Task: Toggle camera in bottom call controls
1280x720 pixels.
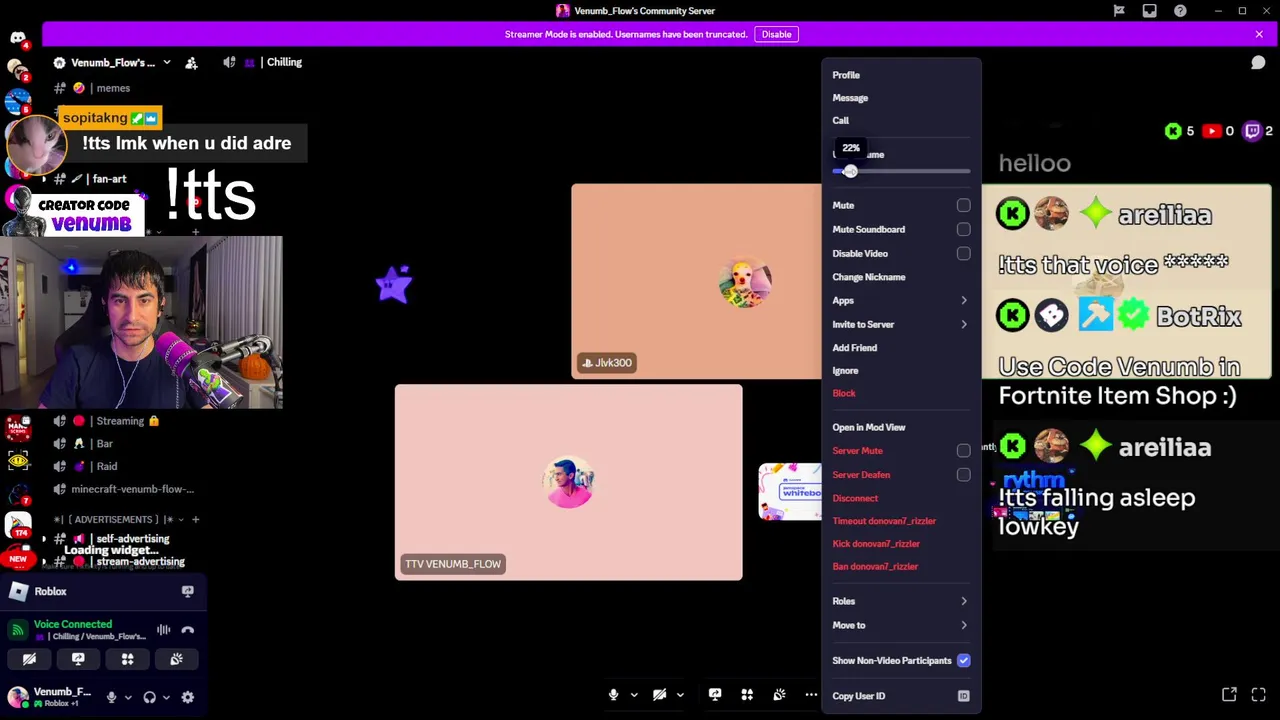Action: [660, 695]
